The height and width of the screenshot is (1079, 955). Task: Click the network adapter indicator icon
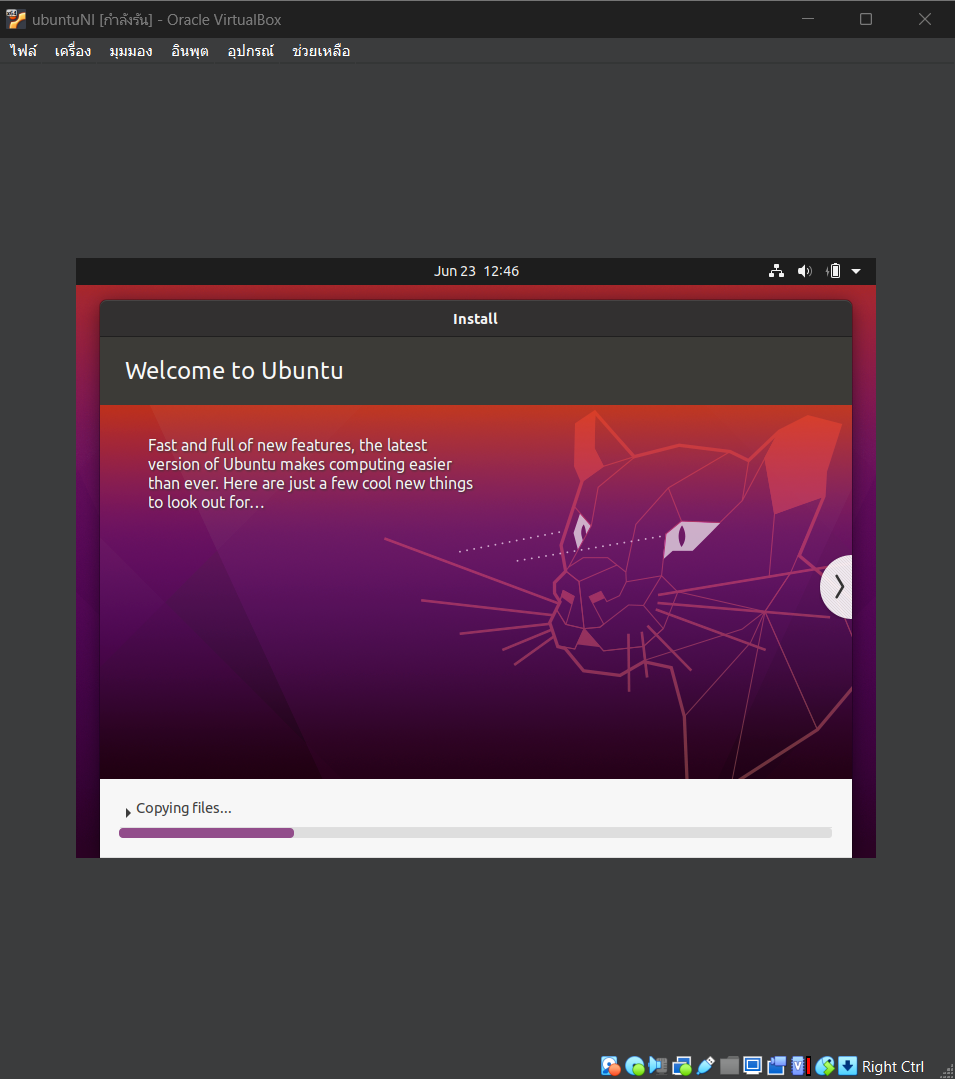tap(682, 1066)
